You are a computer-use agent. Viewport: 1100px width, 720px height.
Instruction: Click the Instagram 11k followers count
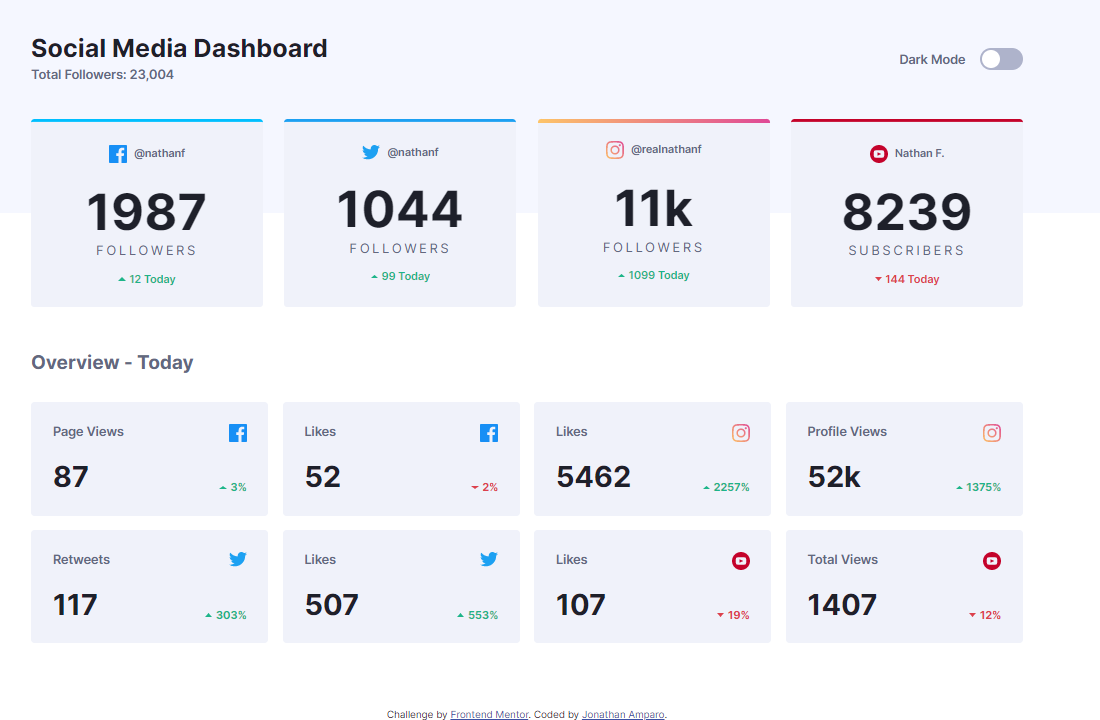(x=653, y=209)
